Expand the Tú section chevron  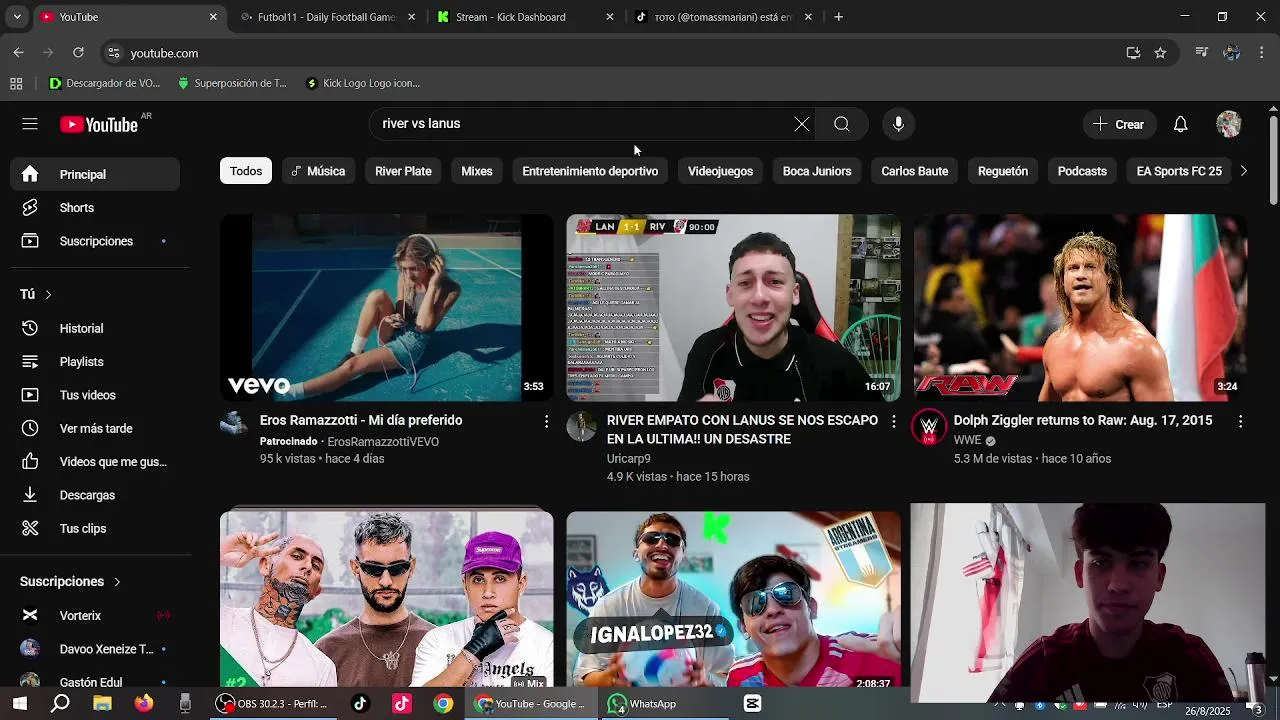48,295
